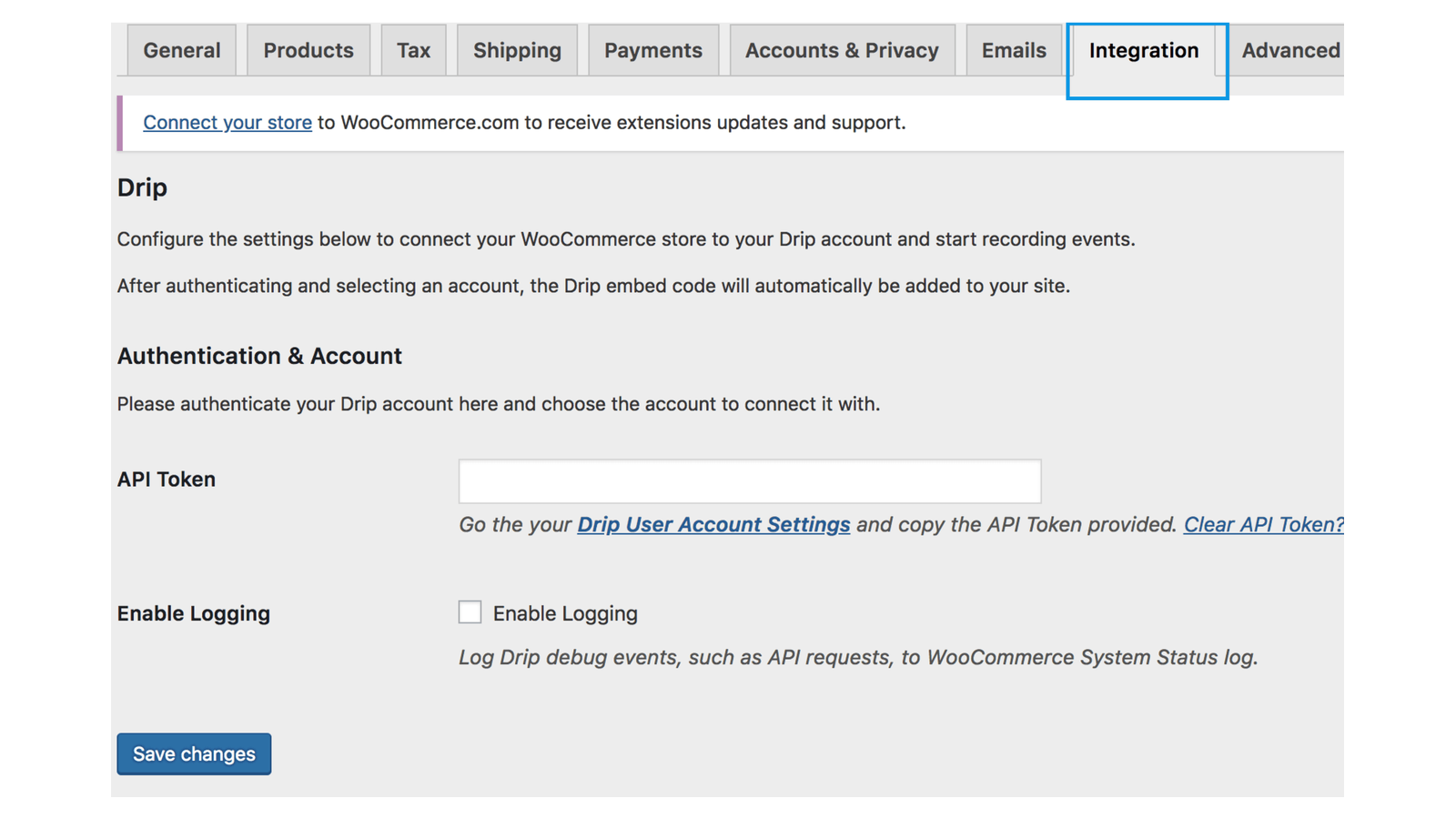
Task: Click the Authentication & Account heading
Action: 259,356
